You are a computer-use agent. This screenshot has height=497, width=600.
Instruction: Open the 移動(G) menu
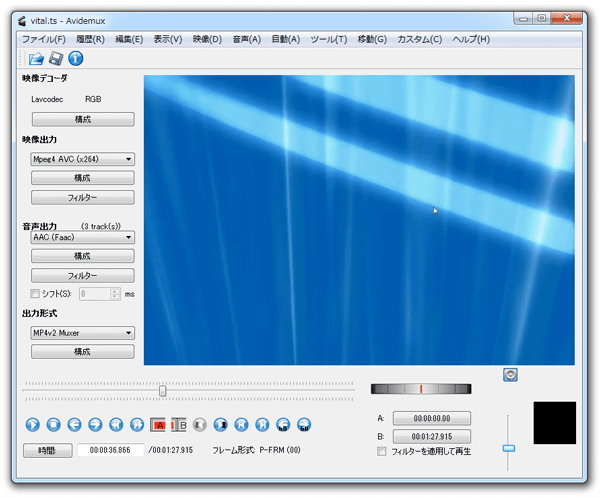372,39
